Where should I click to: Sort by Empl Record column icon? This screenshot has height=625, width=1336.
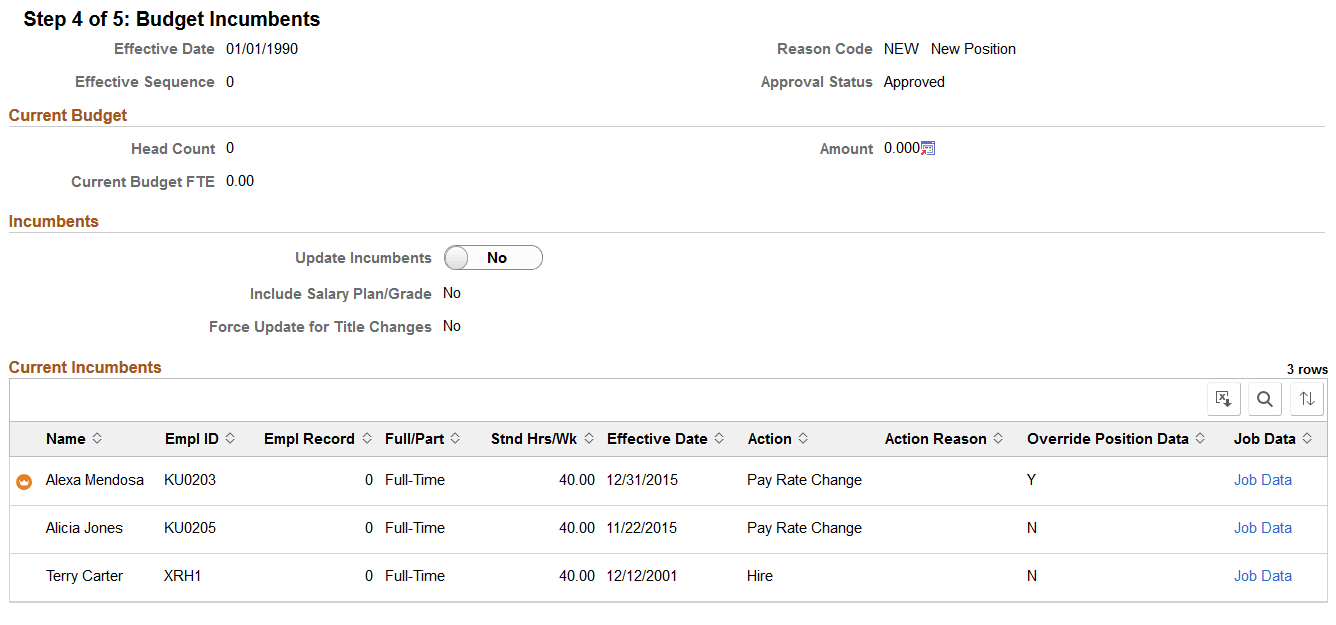[366, 439]
